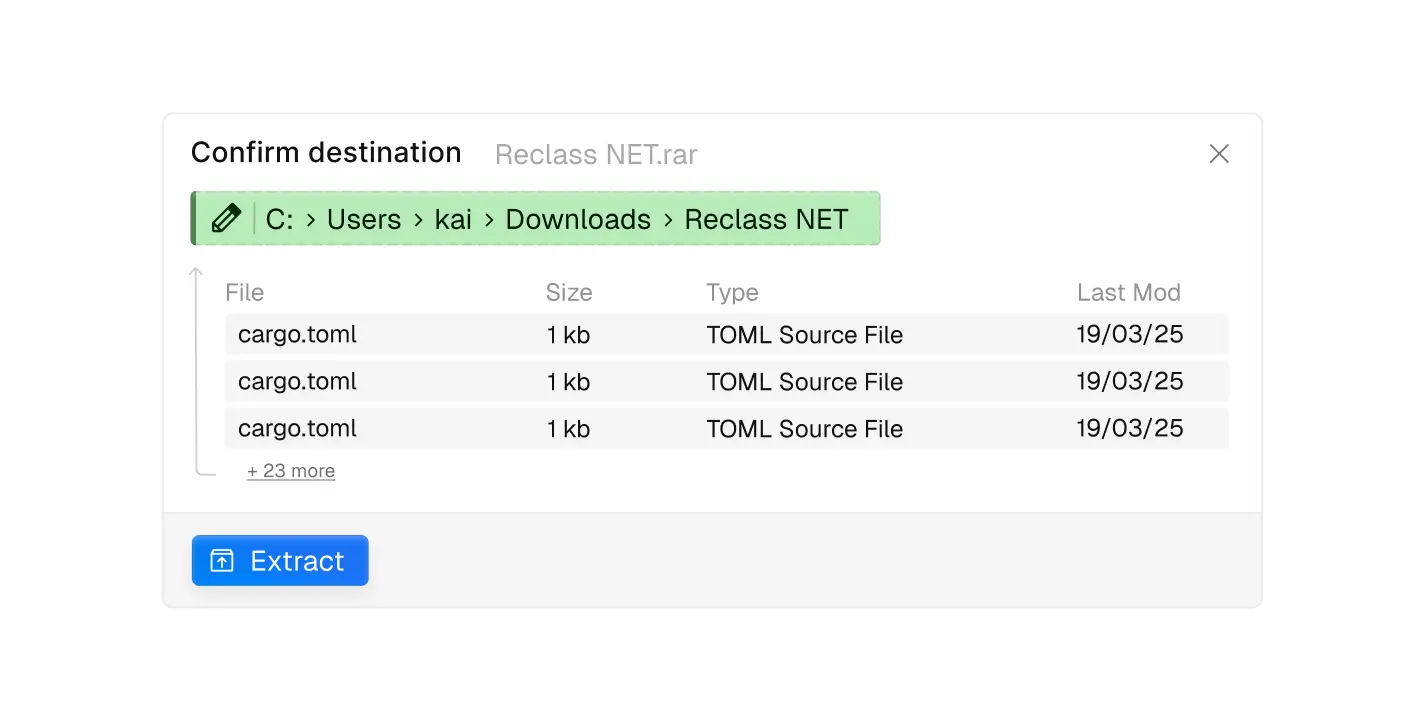Select Users in the path breadcrumb
Image resolution: width=1425 pixels, height=720 pixels.
coord(364,220)
